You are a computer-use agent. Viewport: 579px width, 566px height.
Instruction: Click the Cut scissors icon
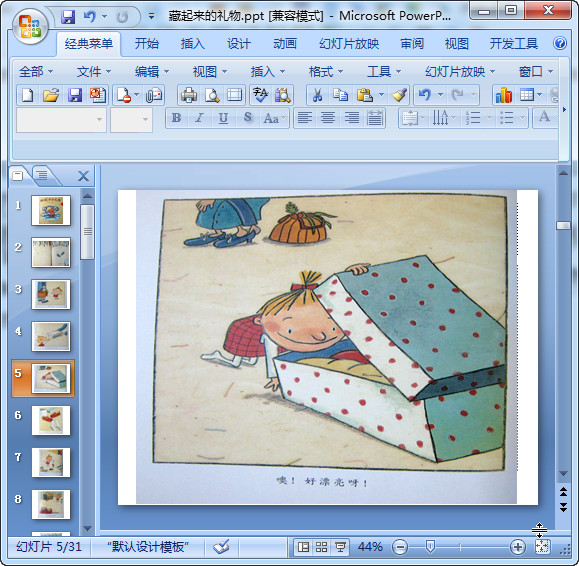317,95
